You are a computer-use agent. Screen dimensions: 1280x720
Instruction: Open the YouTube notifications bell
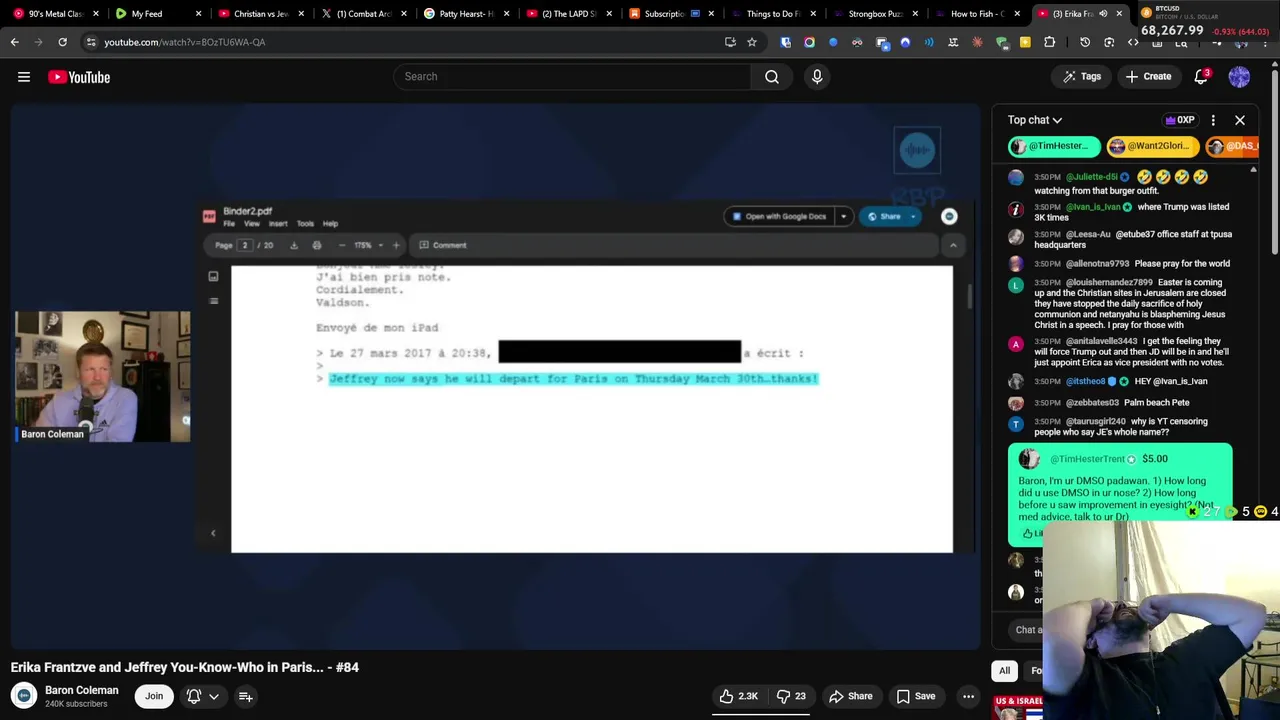(1202, 77)
